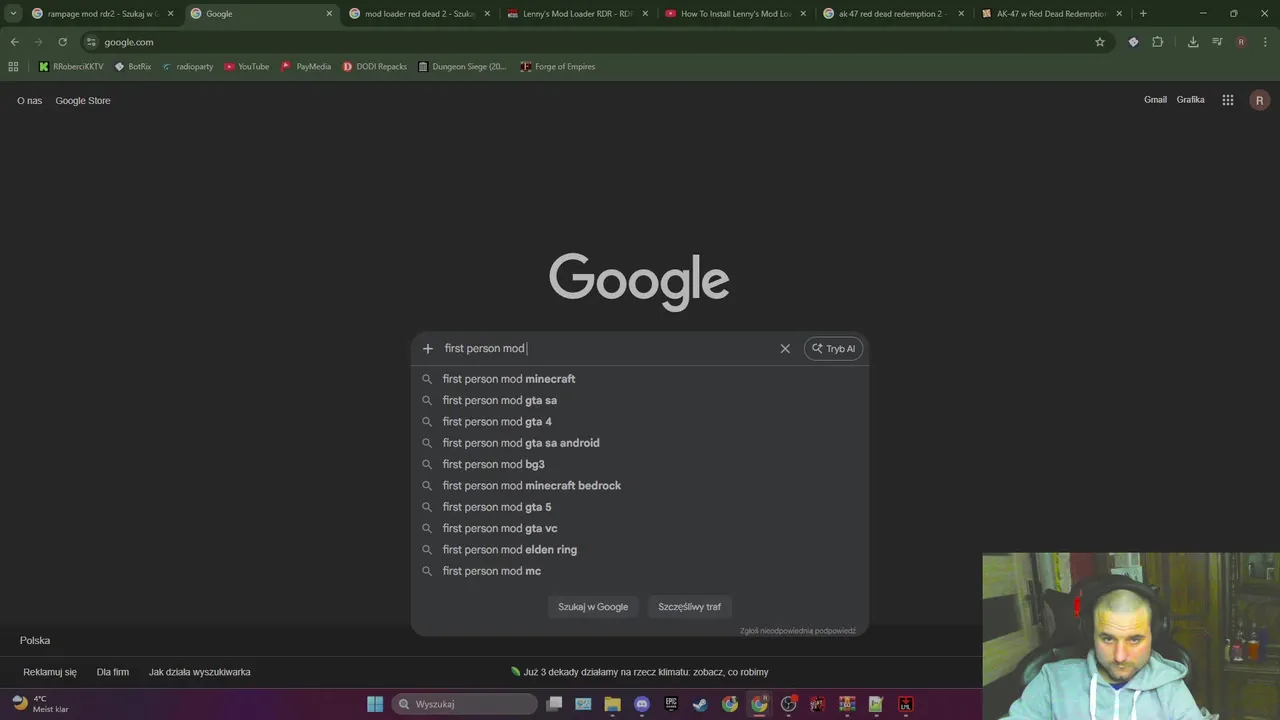
Task: Click the Windows taskbar search box
Action: [x=464, y=704]
